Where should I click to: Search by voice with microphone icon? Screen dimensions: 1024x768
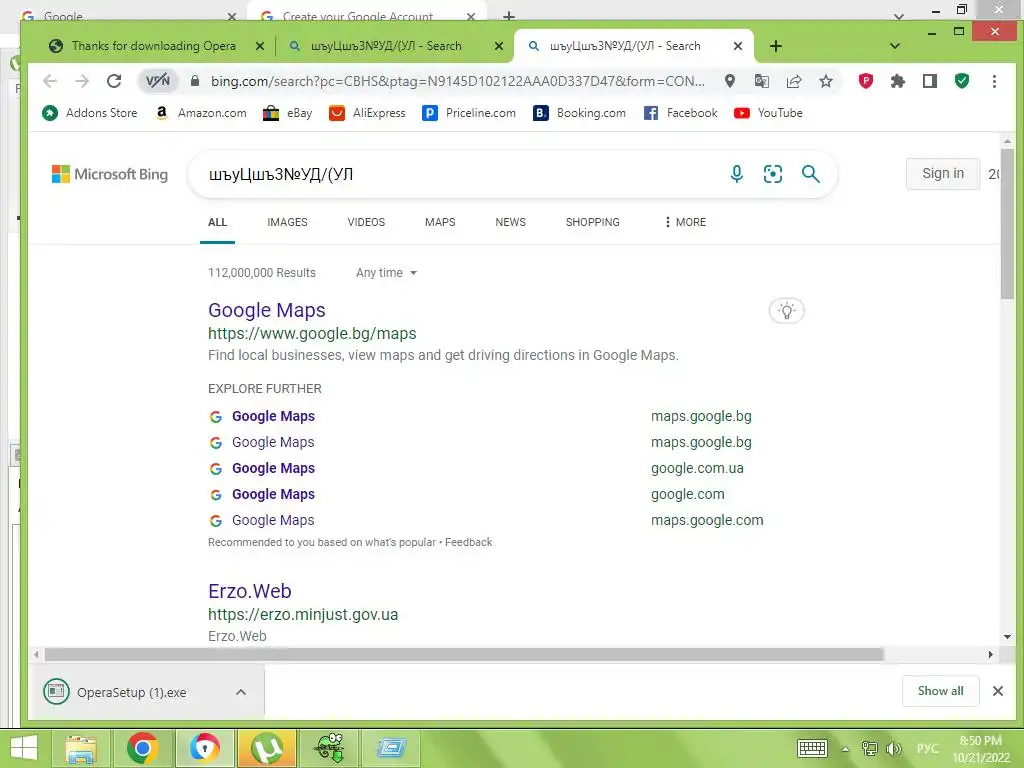pos(737,174)
